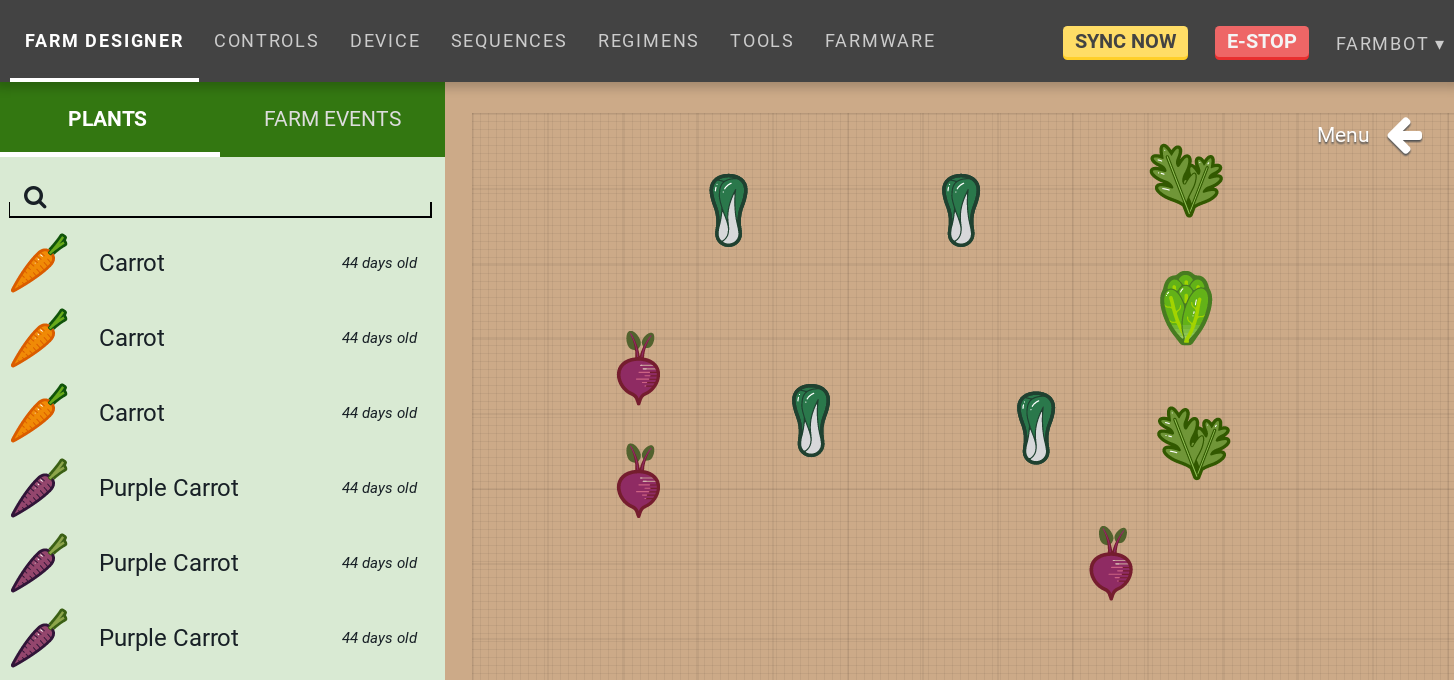Click the lettuce head icon on the map
Viewport: 1454px width, 680px height.
coord(1186,307)
